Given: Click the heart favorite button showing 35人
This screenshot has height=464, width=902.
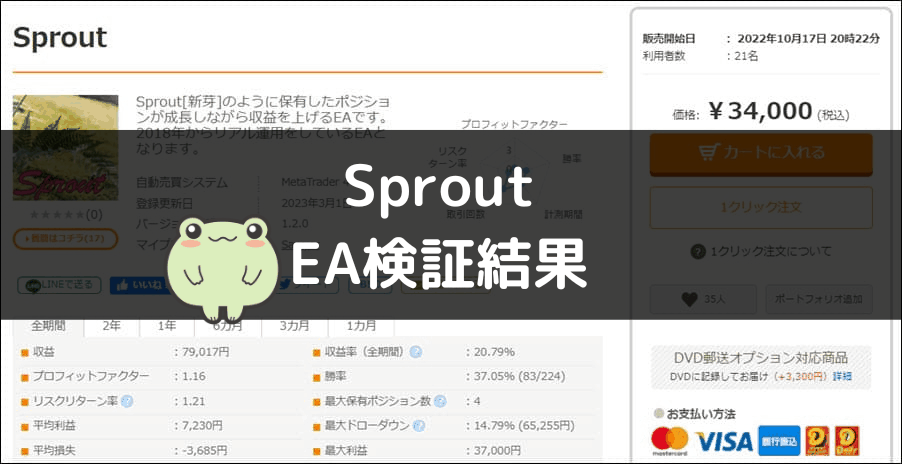Looking at the screenshot, I should point(703,299).
